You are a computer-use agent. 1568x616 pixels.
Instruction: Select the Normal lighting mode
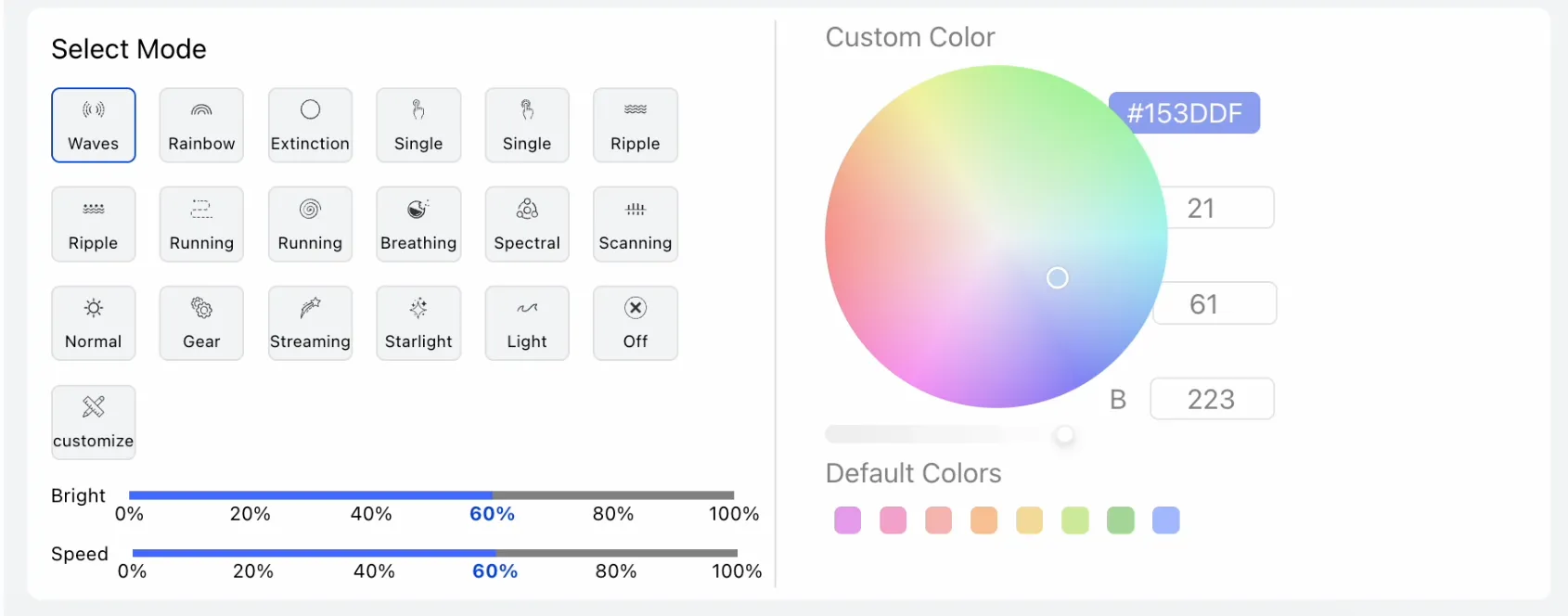(x=93, y=323)
